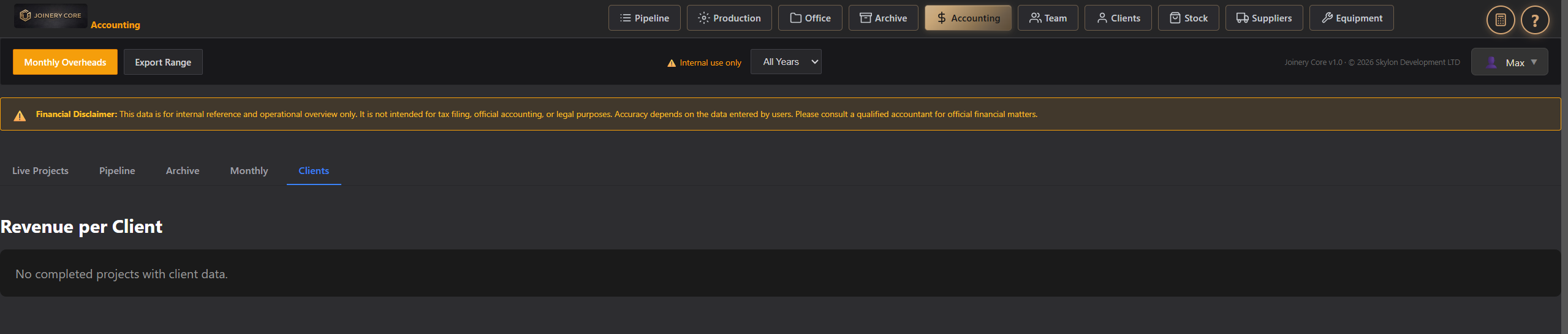Expand the All Years dropdown
Image resolution: width=1568 pixels, height=334 pixels.
[786, 62]
